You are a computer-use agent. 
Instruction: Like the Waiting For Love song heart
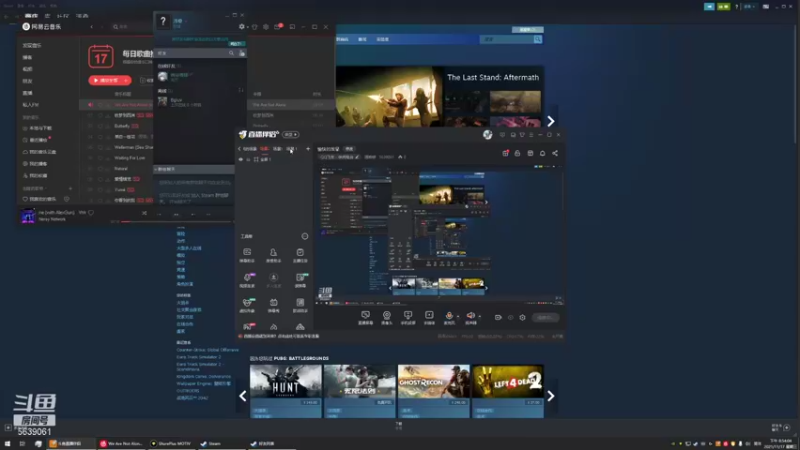click(x=100, y=158)
